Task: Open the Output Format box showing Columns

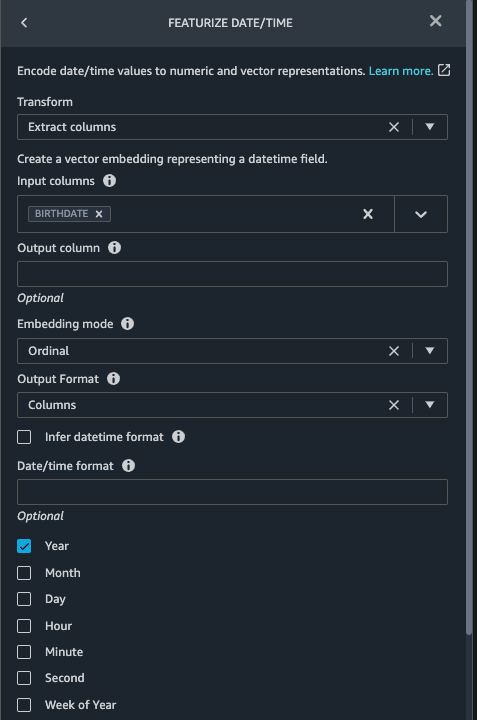Action: [x=232, y=405]
